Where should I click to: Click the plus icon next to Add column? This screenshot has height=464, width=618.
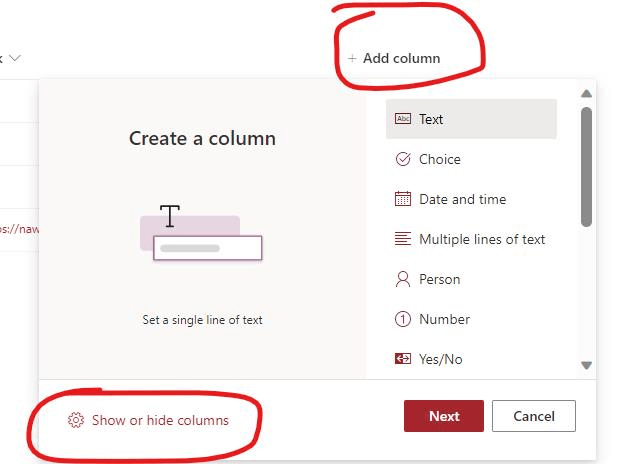352,59
